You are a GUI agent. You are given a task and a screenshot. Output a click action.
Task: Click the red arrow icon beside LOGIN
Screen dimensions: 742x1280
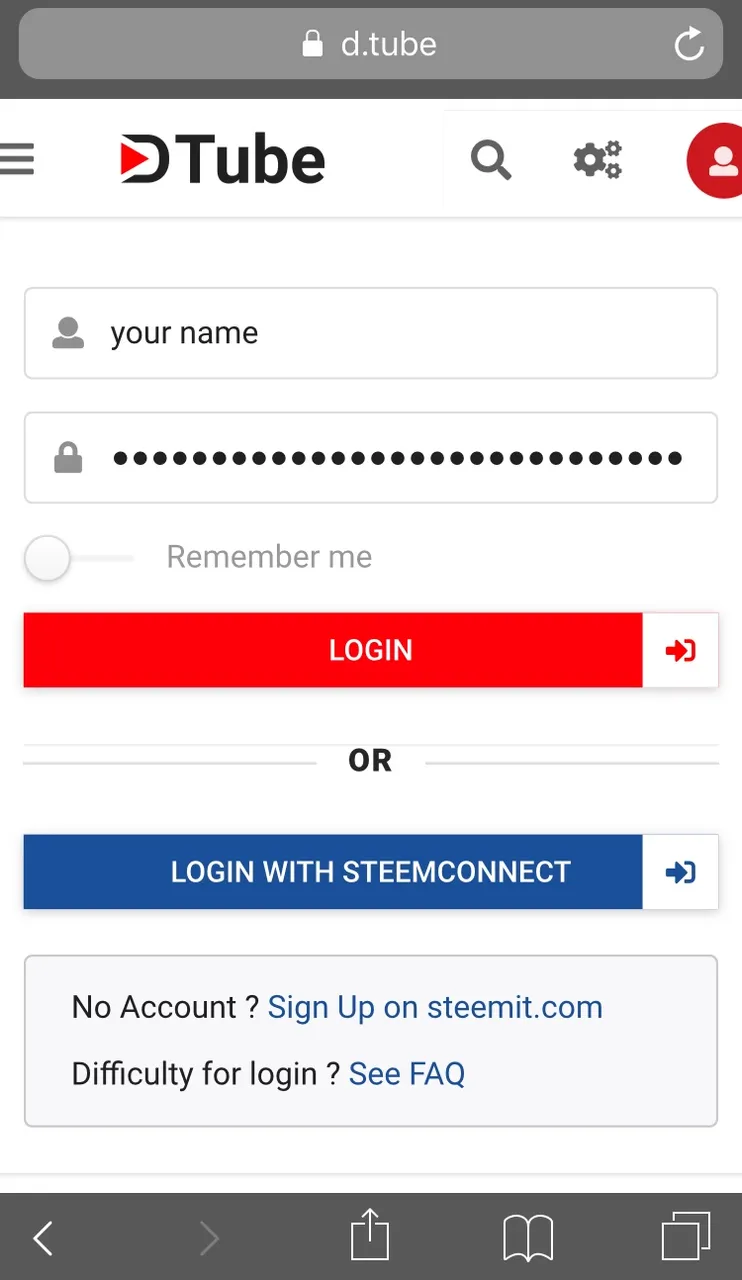coord(680,650)
